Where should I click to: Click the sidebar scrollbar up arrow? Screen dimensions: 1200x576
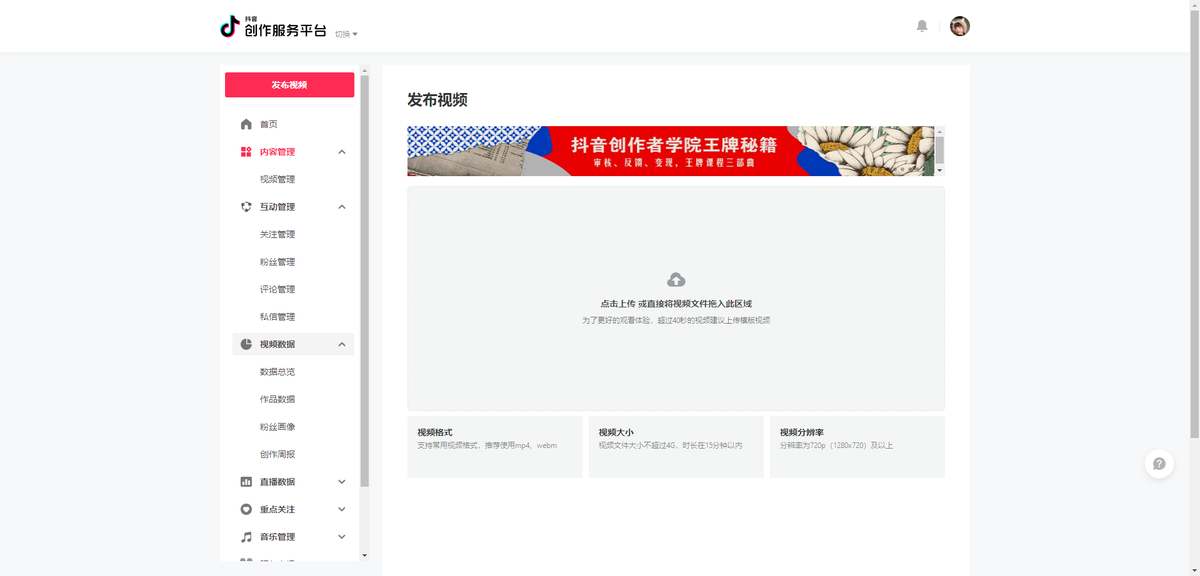(364, 71)
